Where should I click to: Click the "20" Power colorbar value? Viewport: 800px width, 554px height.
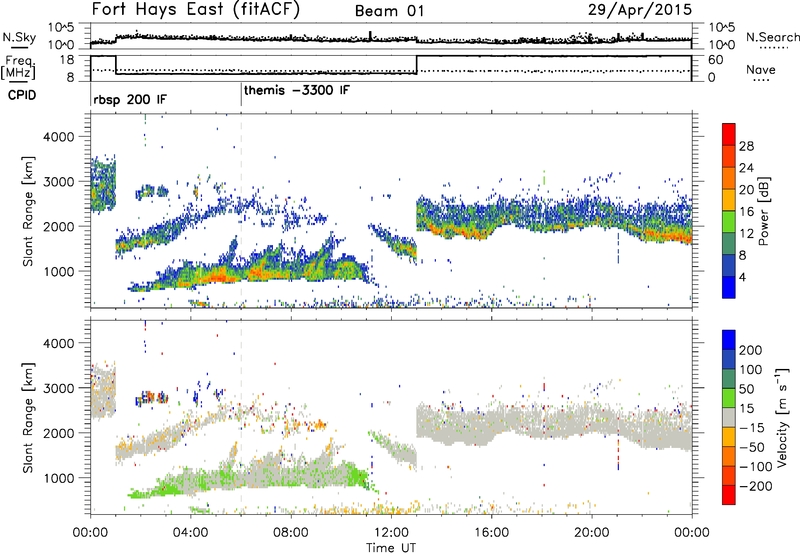tap(746, 190)
